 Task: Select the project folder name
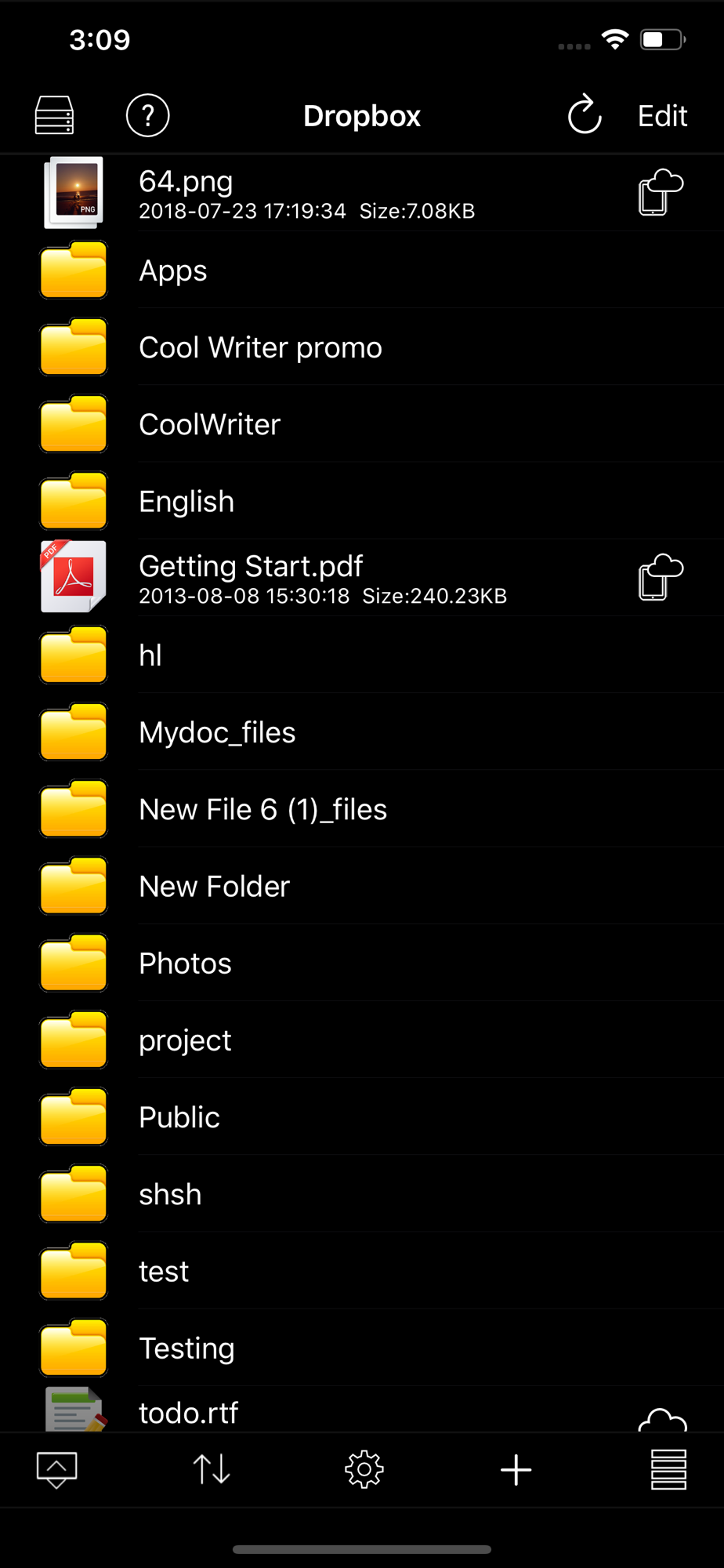tap(185, 1041)
